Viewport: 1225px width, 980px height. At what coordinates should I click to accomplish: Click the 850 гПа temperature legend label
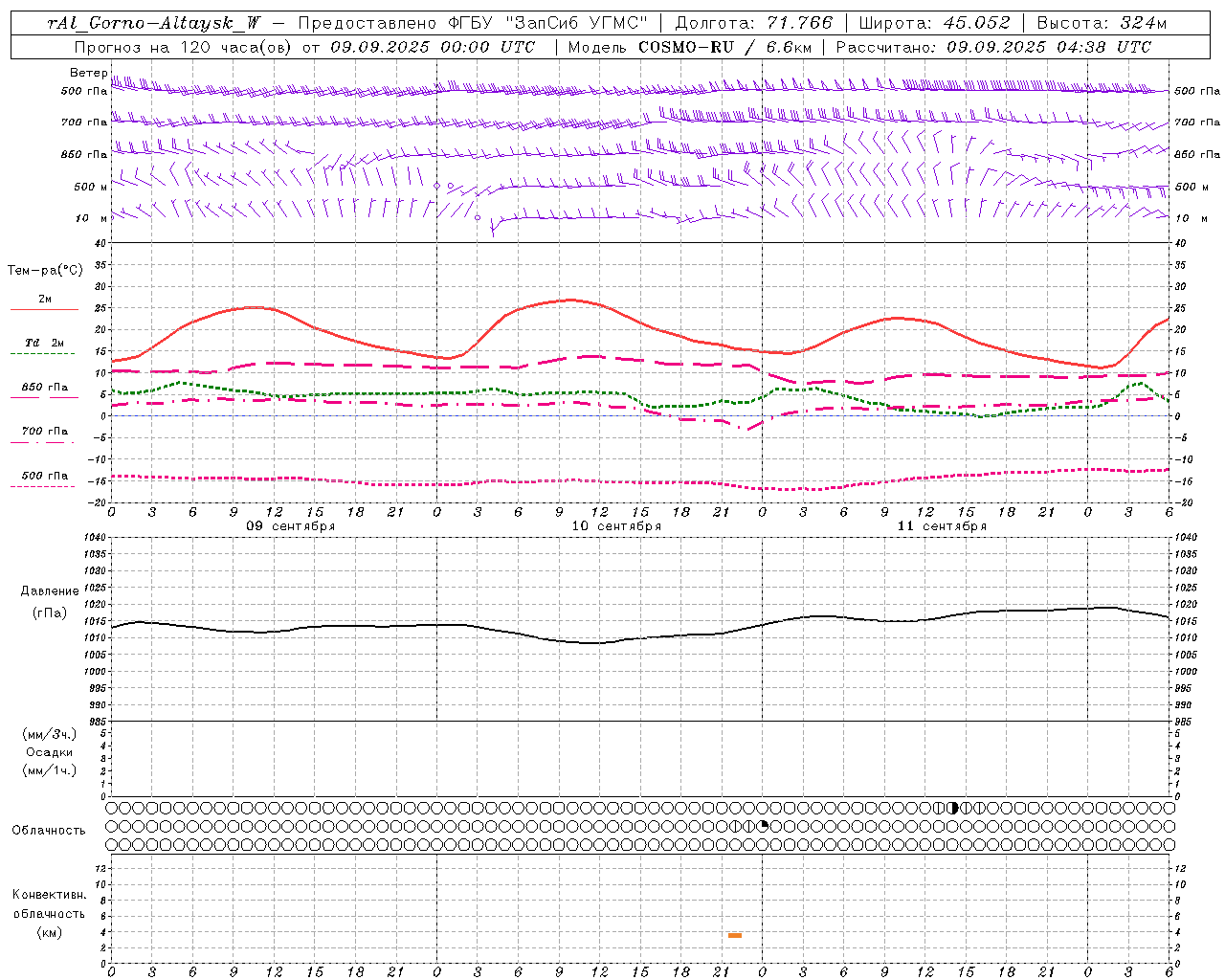44,388
